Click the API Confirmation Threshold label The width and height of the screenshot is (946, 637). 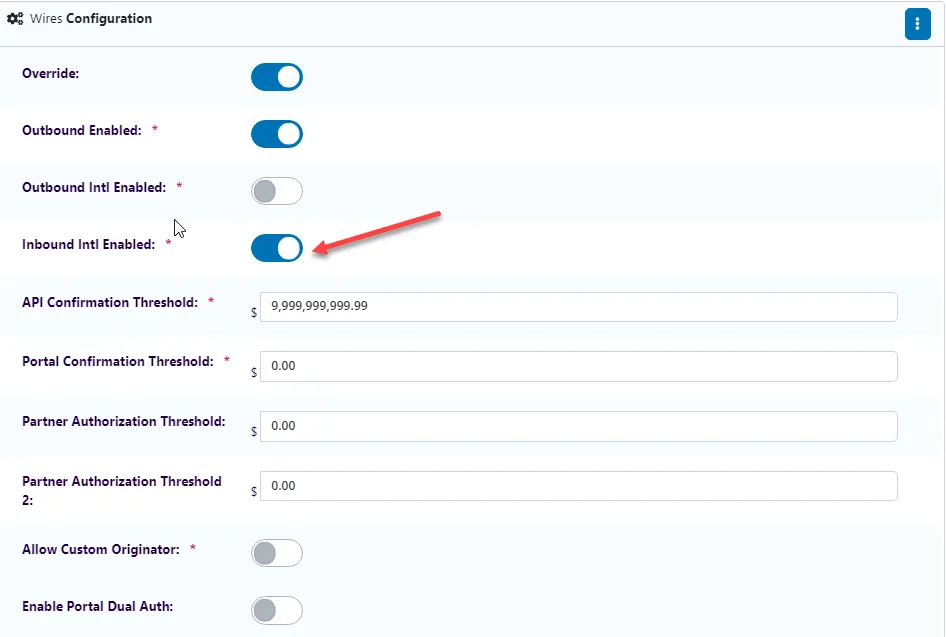point(110,302)
